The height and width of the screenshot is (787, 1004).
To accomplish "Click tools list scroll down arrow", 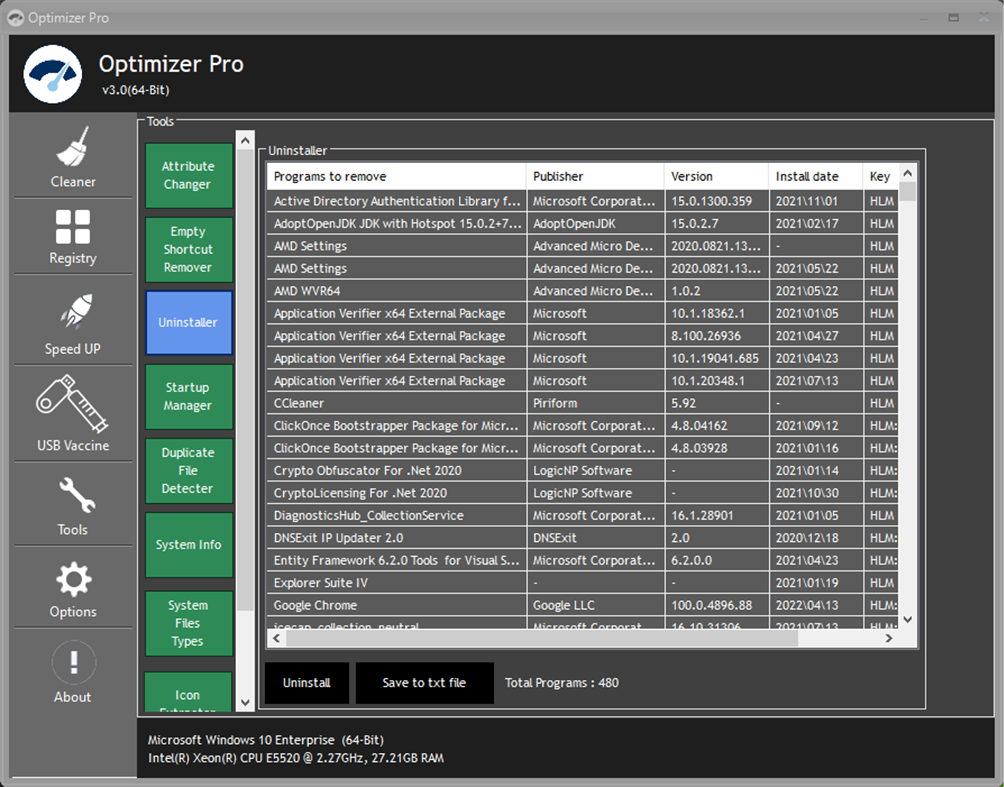I will click(x=245, y=702).
